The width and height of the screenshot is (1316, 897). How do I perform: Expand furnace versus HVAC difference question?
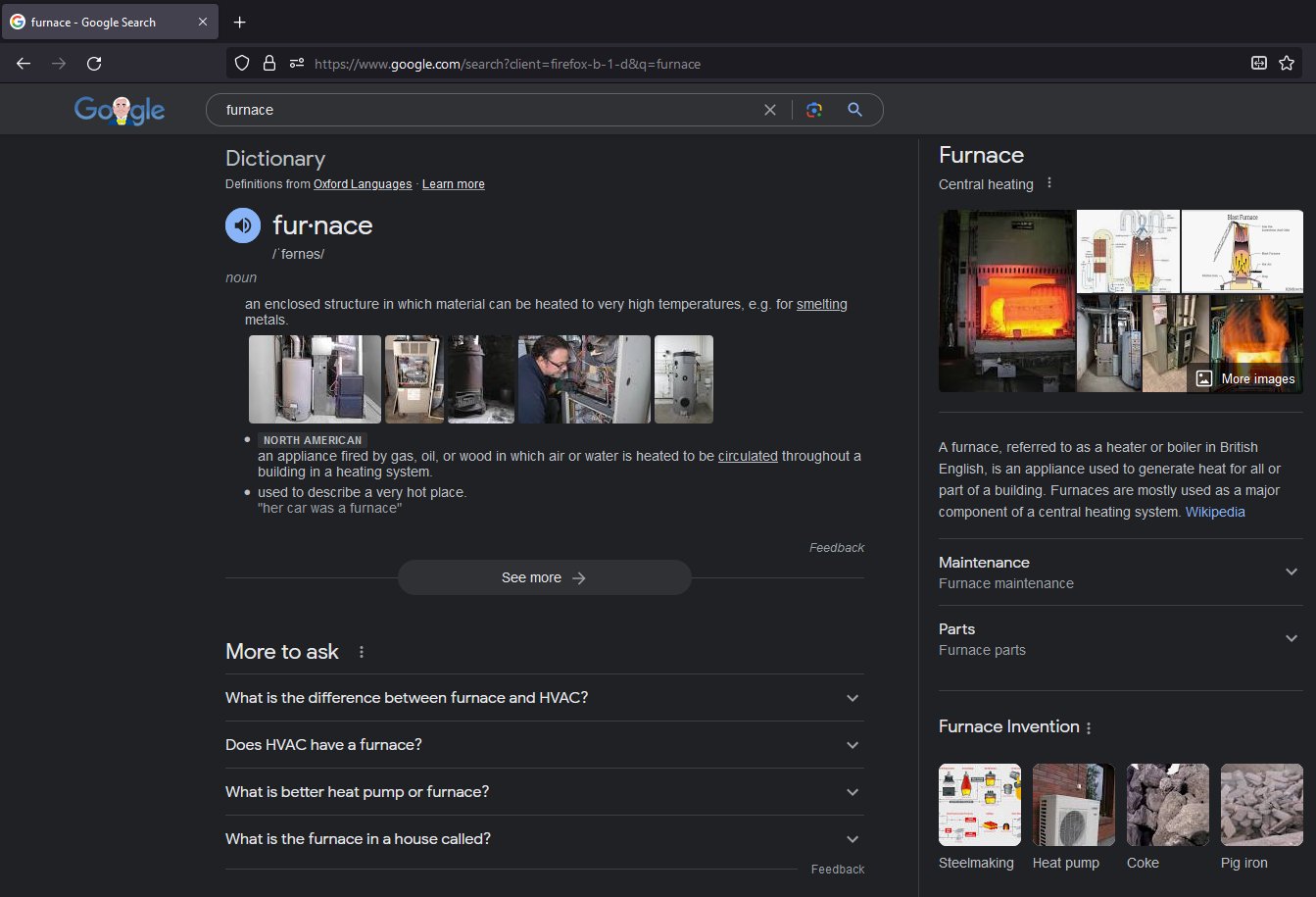point(545,698)
